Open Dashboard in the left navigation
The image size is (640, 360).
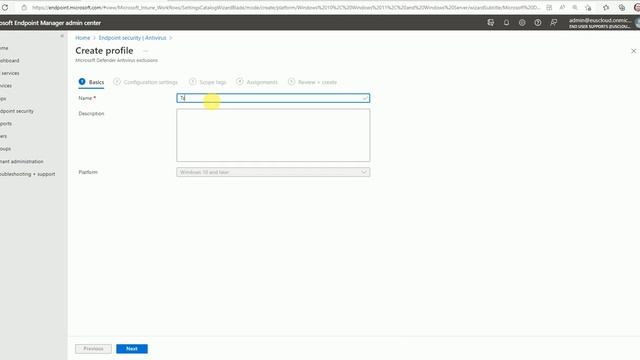pyautogui.click(x=10, y=60)
